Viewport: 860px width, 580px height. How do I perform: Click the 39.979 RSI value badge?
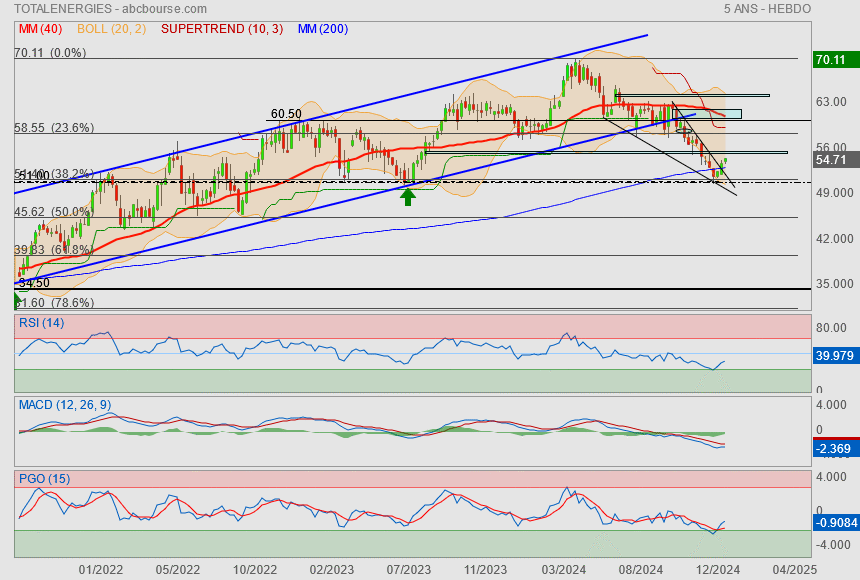pyautogui.click(x=835, y=356)
